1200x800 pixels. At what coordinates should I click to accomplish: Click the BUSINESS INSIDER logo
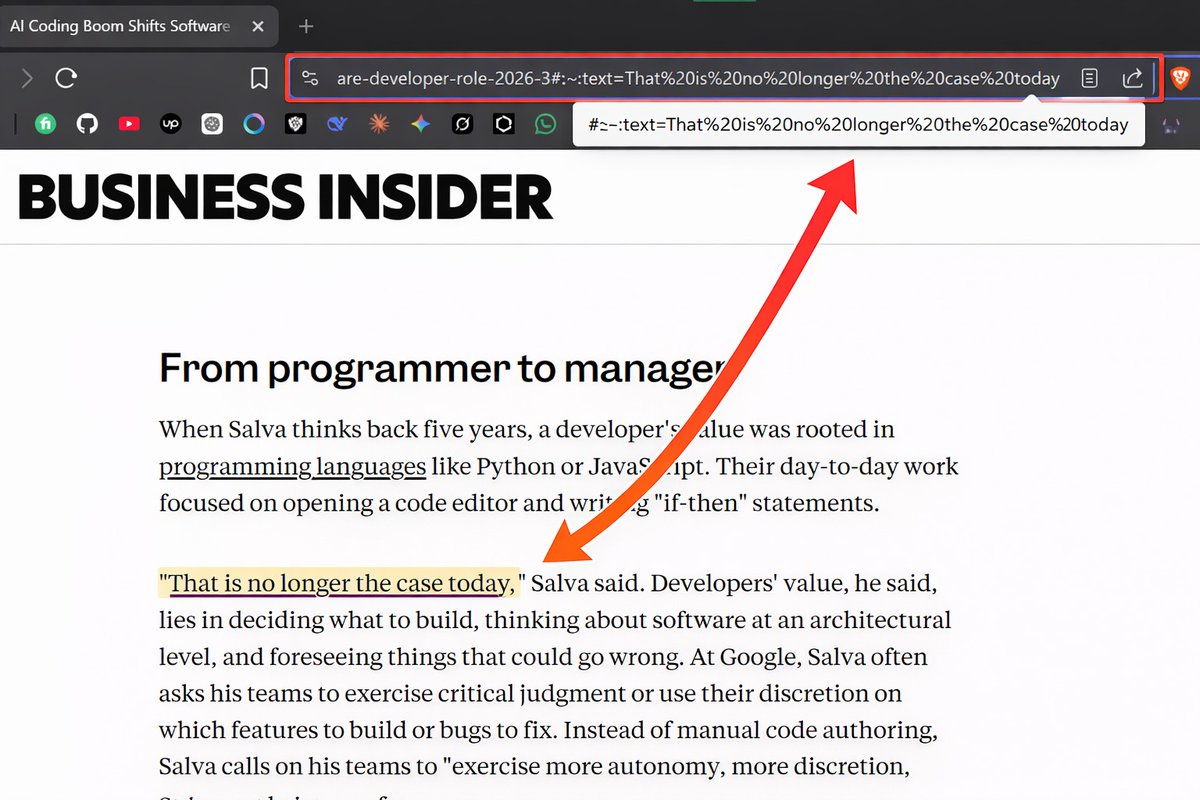coord(285,197)
